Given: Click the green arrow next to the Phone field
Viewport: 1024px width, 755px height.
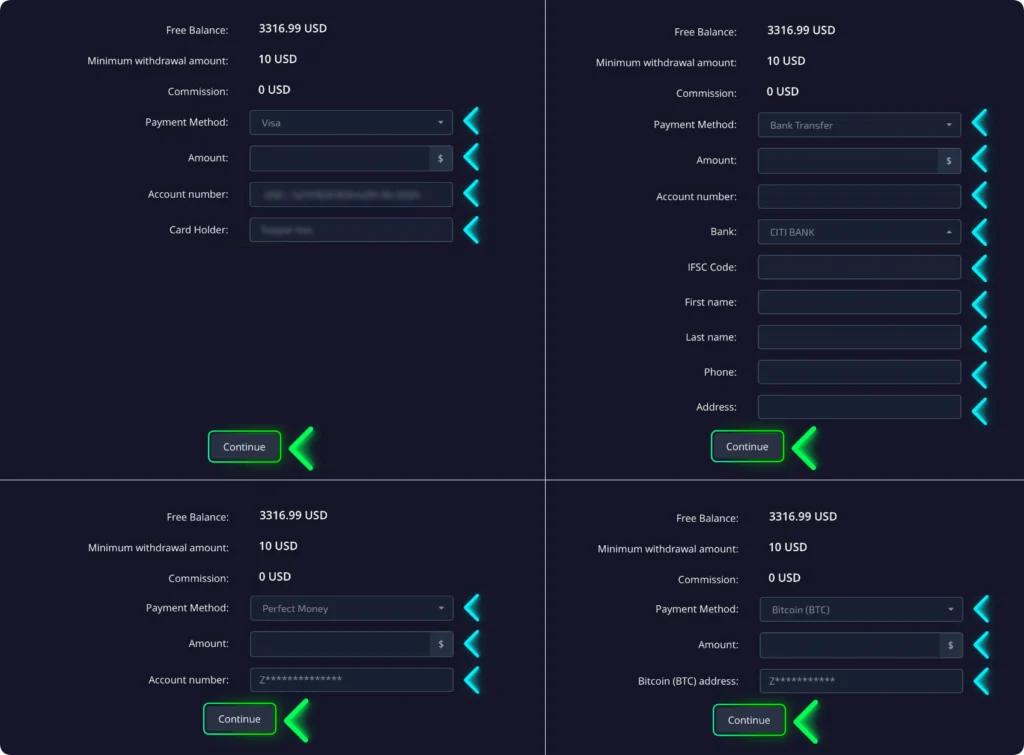Looking at the screenshot, I should [x=980, y=371].
